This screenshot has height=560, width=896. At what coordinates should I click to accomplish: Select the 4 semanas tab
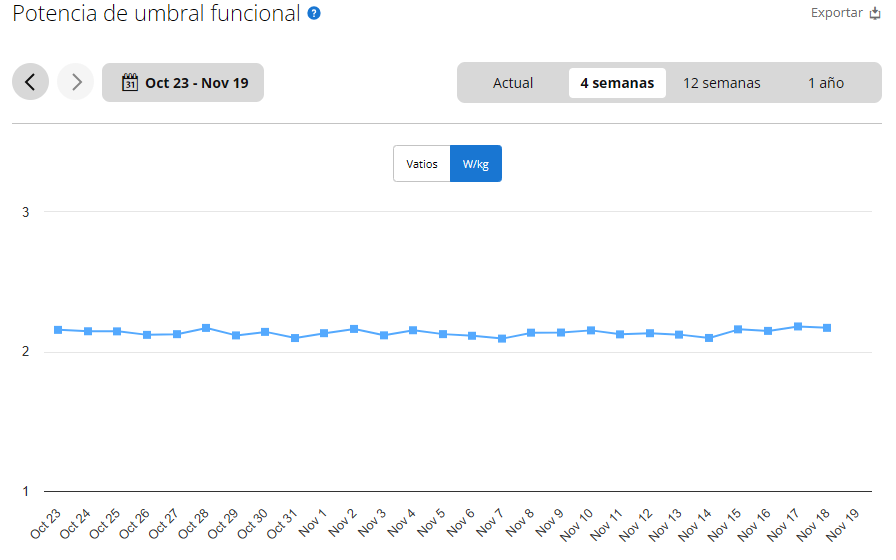coord(617,83)
